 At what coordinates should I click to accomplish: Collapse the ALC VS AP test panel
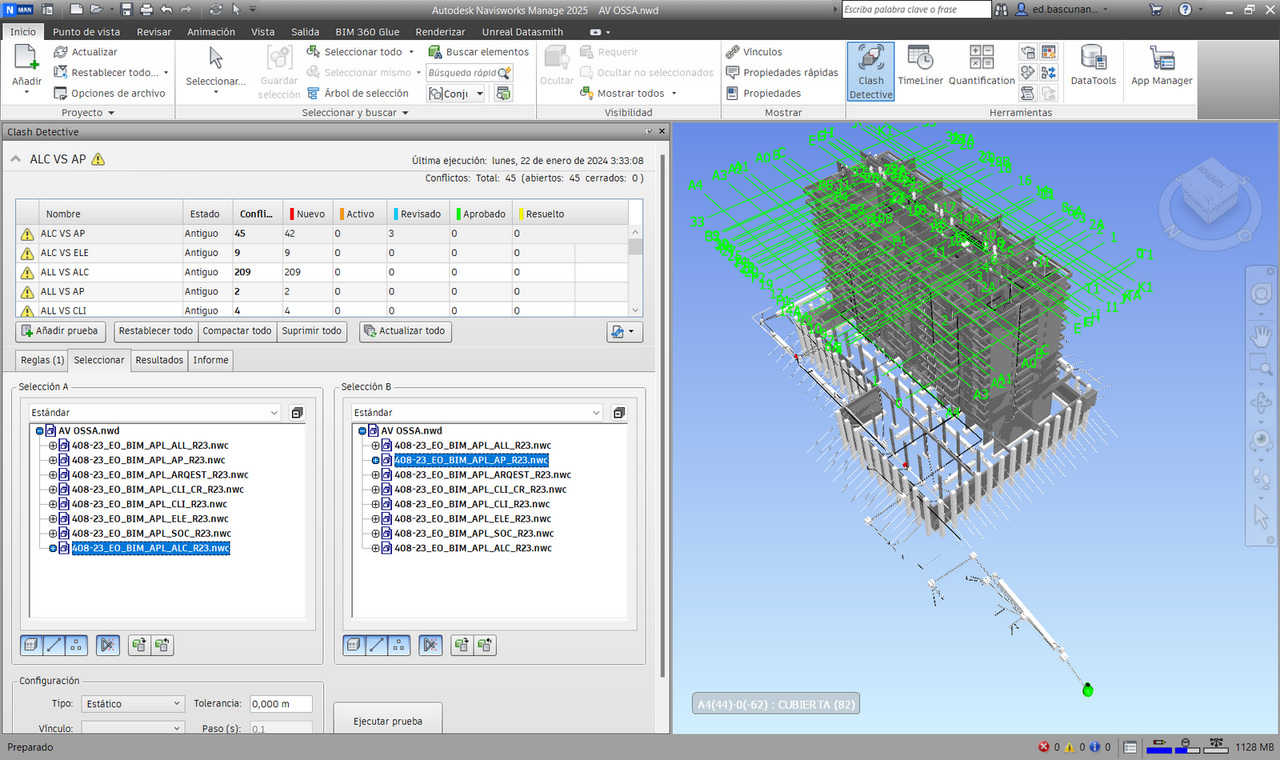point(17,159)
